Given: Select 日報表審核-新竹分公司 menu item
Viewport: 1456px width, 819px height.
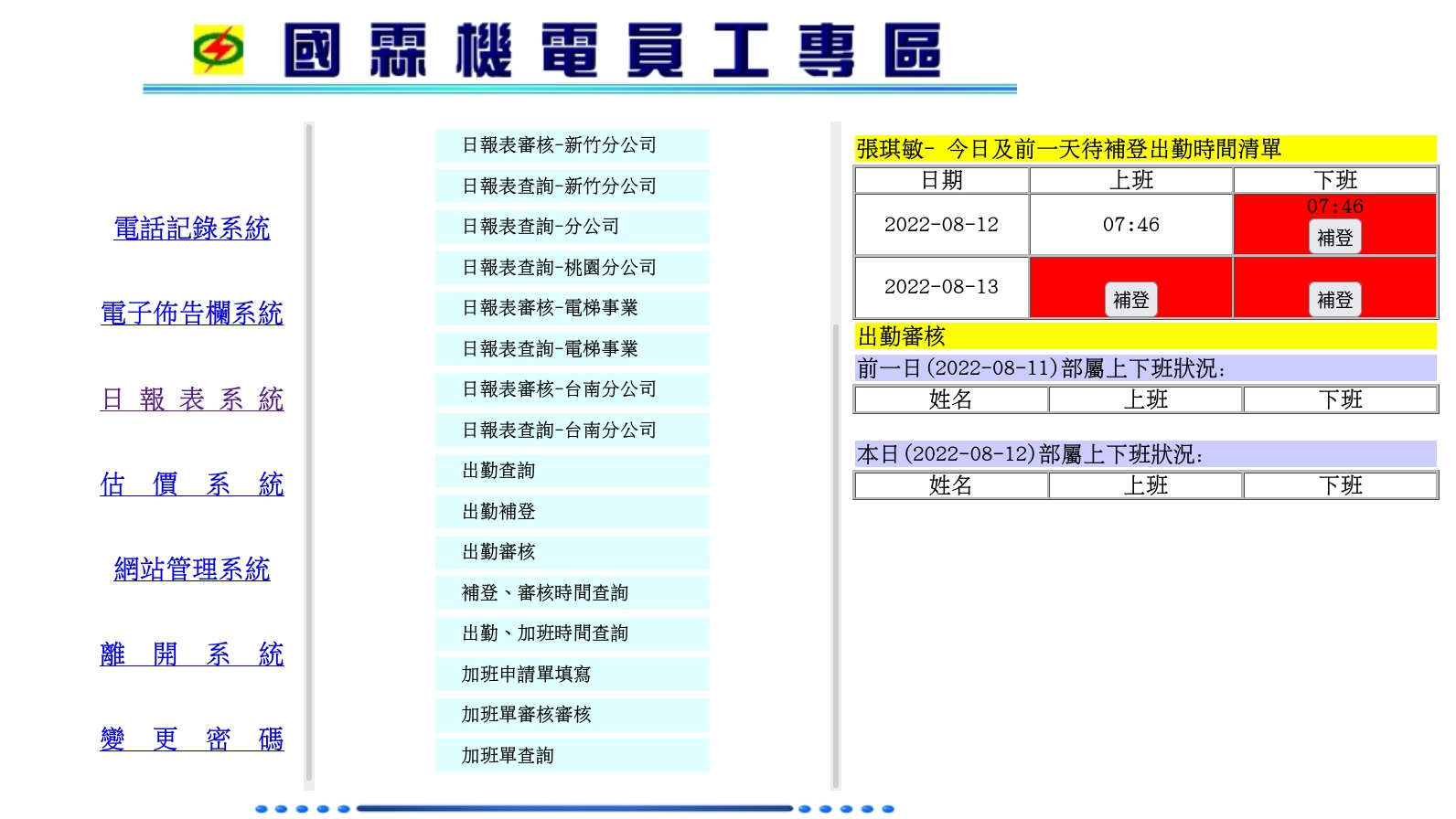Looking at the screenshot, I should [x=573, y=145].
